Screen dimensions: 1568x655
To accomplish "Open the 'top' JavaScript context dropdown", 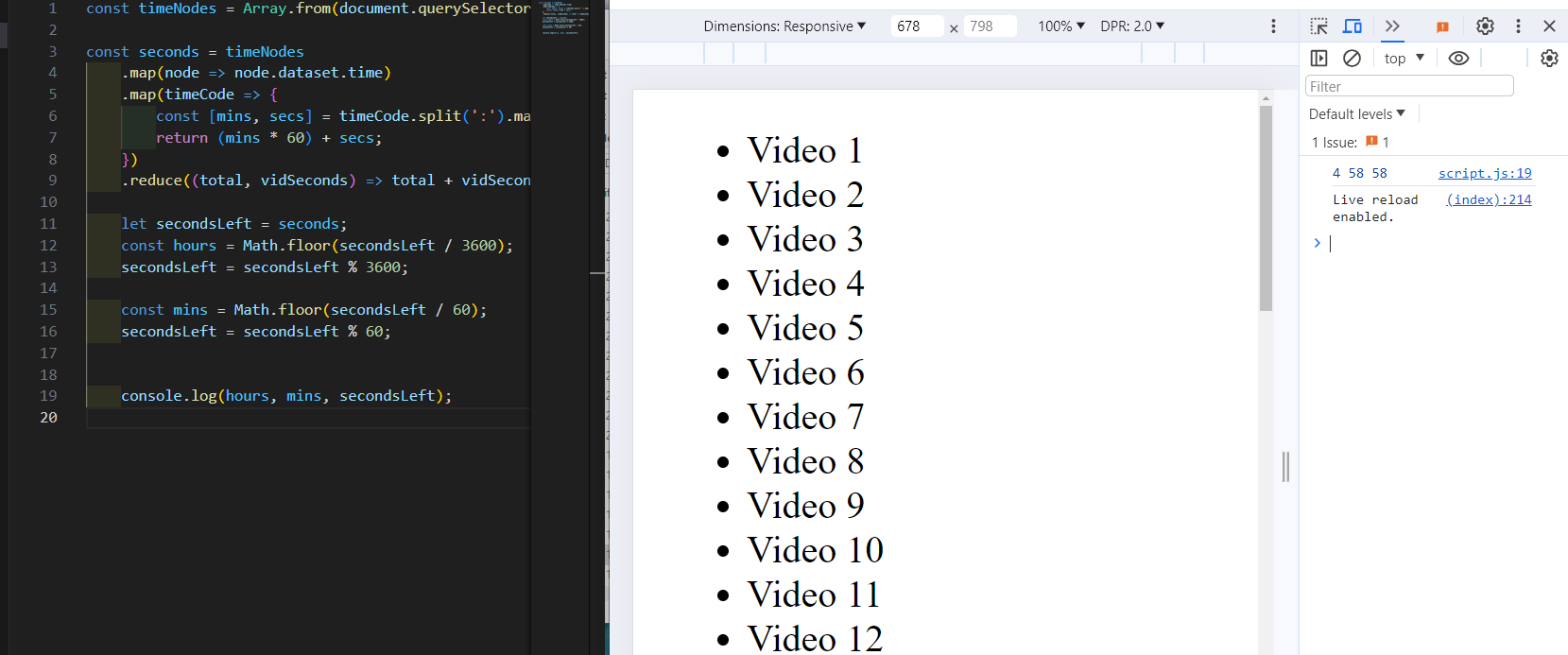I will (x=1404, y=59).
